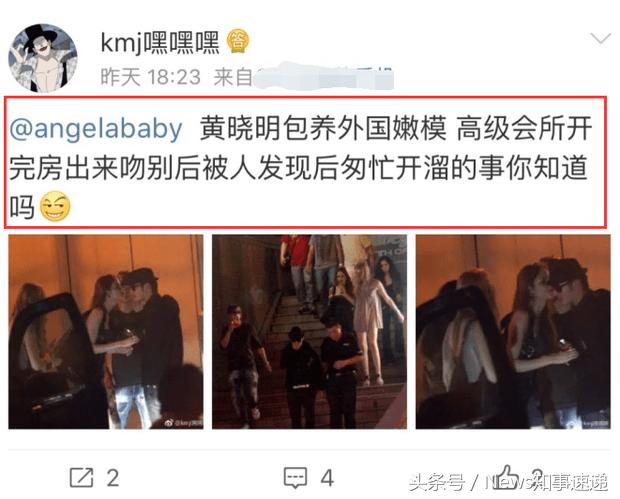
Task: Open the highlighted post text body
Action: (x=305, y=162)
